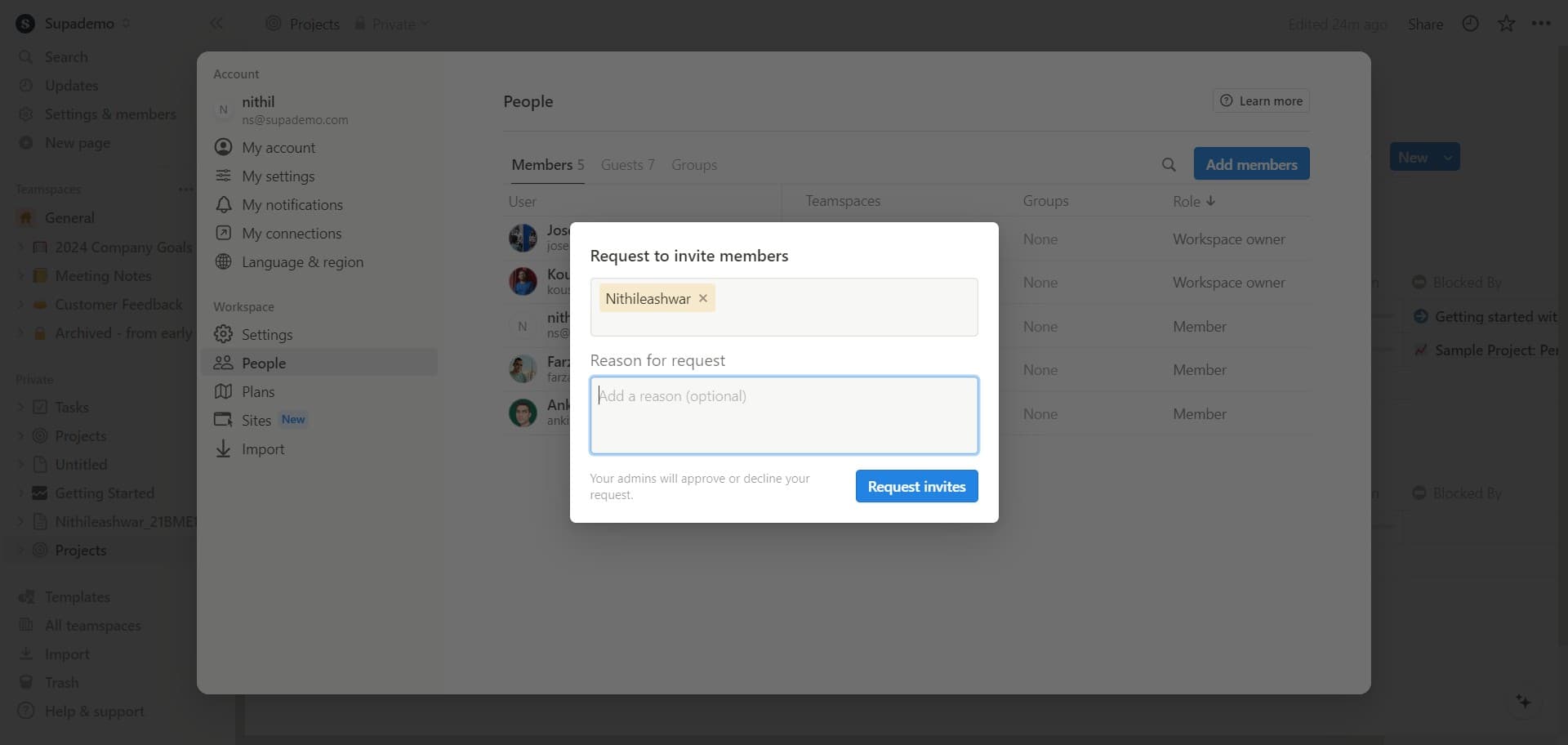
Task: Open My account settings
Action: tap(278, 148)
